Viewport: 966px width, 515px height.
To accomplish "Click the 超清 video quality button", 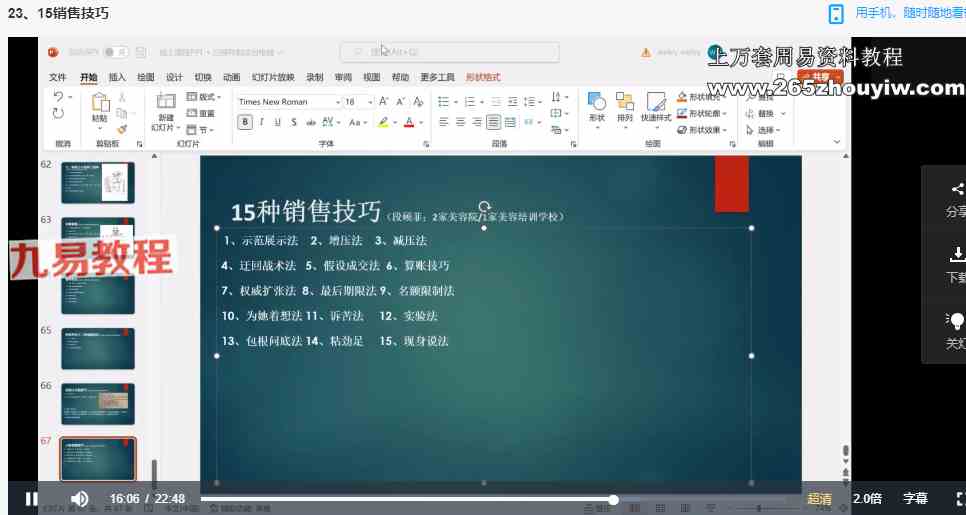I will (x=819, y=498).
